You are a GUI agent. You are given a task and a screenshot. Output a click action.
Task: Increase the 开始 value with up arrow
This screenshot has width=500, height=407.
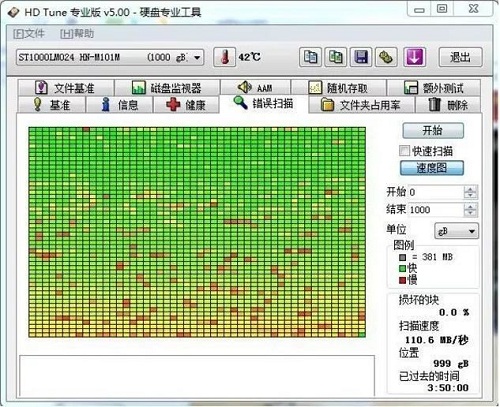coord(470,189)
